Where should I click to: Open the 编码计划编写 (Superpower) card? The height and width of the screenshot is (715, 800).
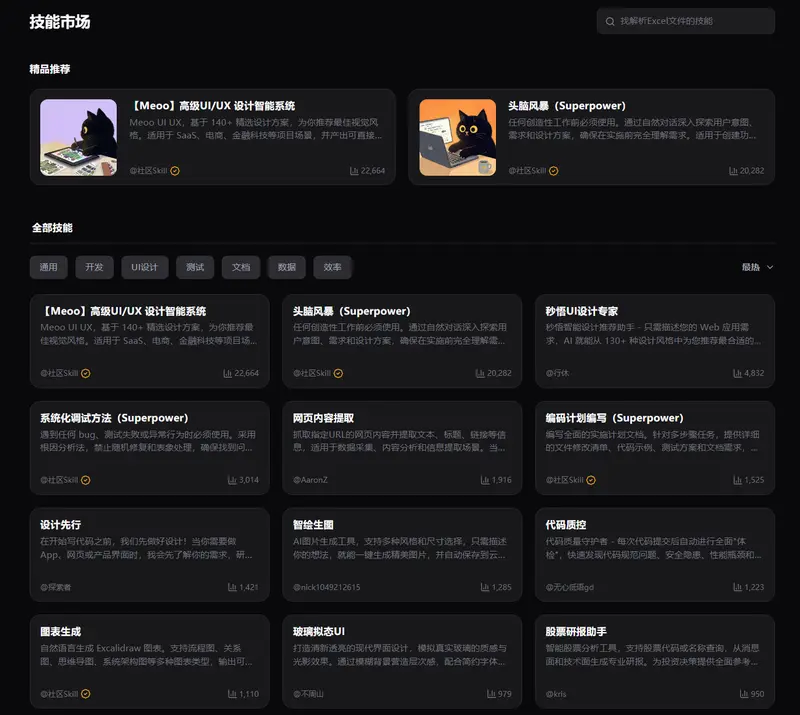click(655, 448)
